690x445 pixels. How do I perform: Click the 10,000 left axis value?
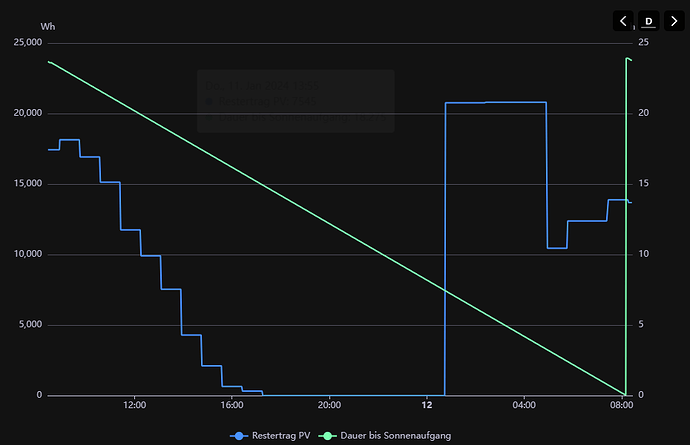tap(28, 254)
